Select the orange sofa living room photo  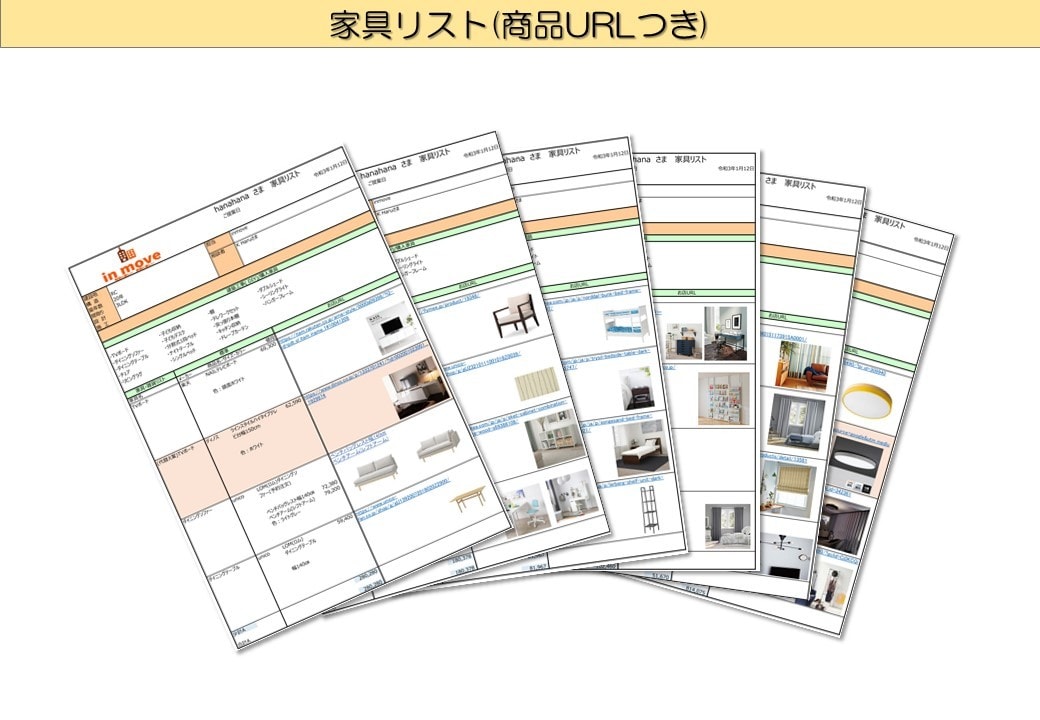803,367
